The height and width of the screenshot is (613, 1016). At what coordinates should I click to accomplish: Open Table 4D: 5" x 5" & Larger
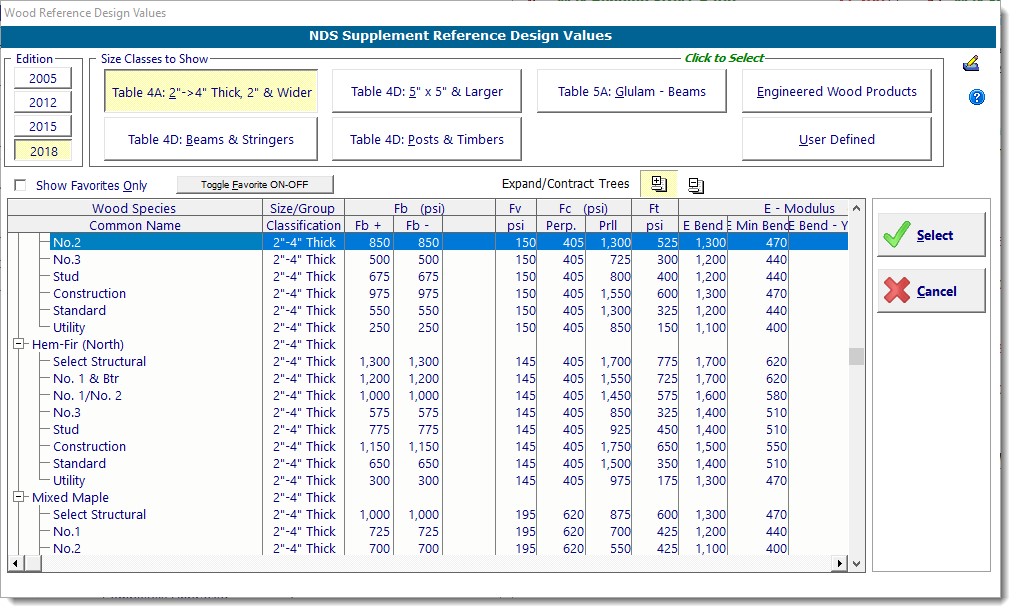point(426,91)
